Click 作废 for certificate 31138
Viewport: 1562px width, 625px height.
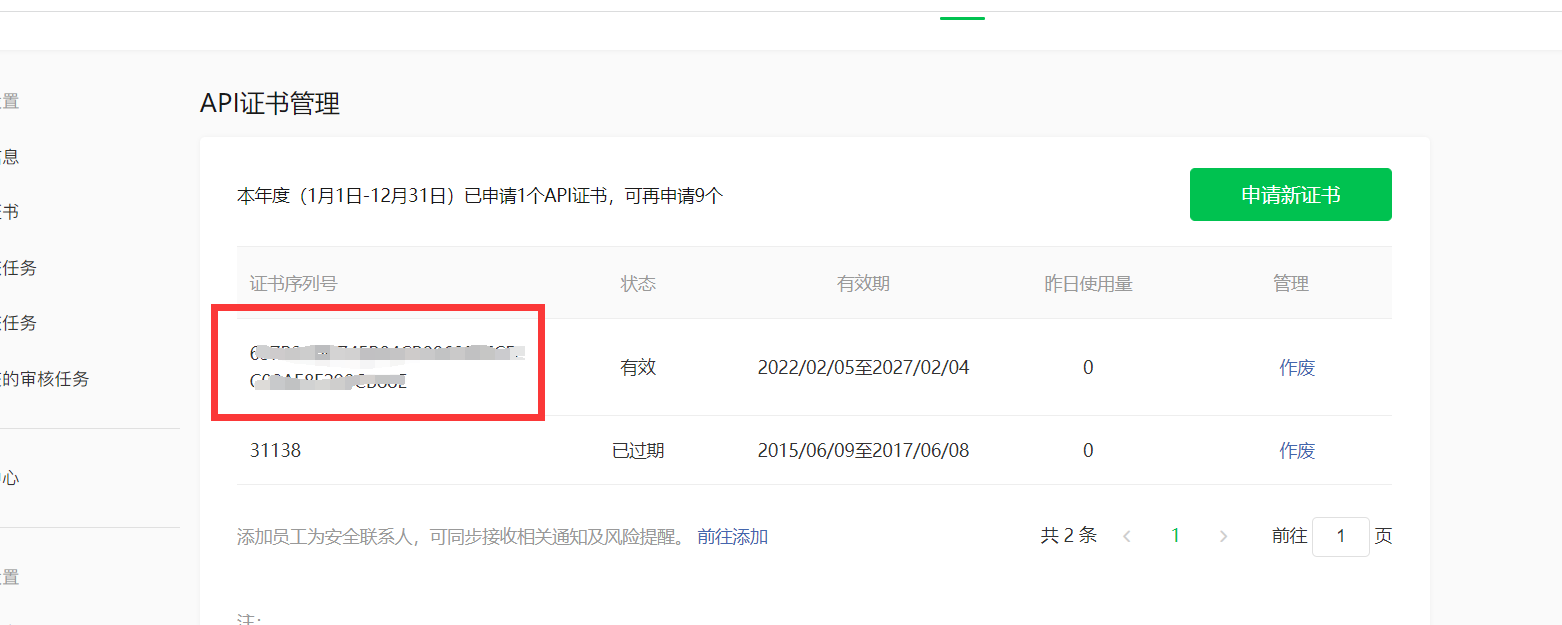tap(1297, 450)
